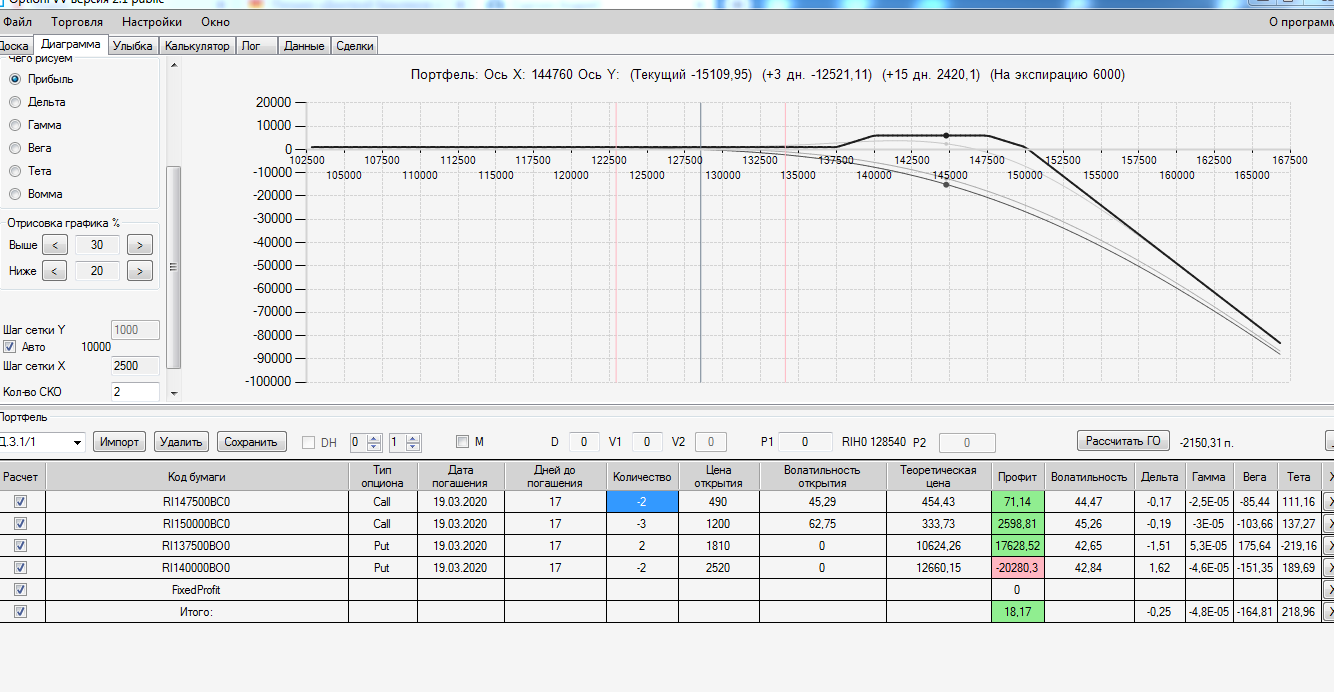Click the Рассчитать ГО button
The height and width of the screenshot is (692, 1334).
(x=1124, y=441)
